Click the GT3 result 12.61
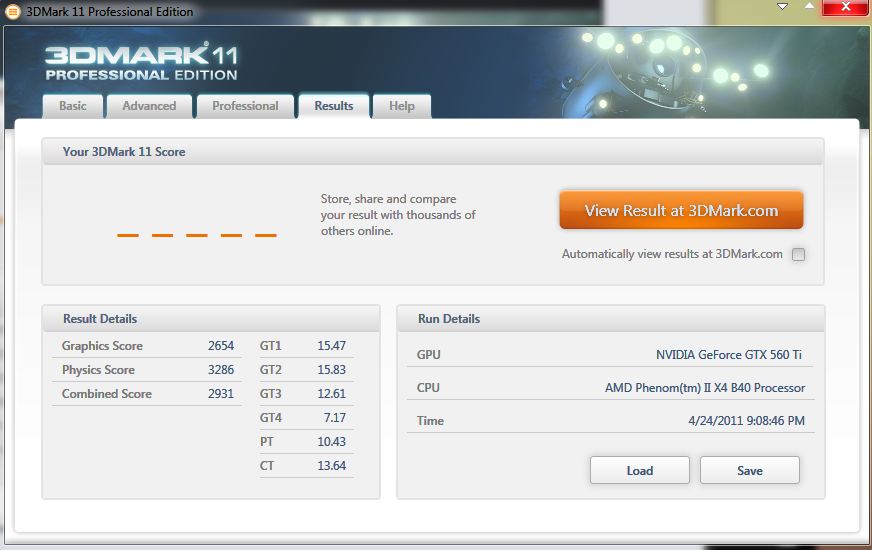872x550 pixels. point(331,394)
